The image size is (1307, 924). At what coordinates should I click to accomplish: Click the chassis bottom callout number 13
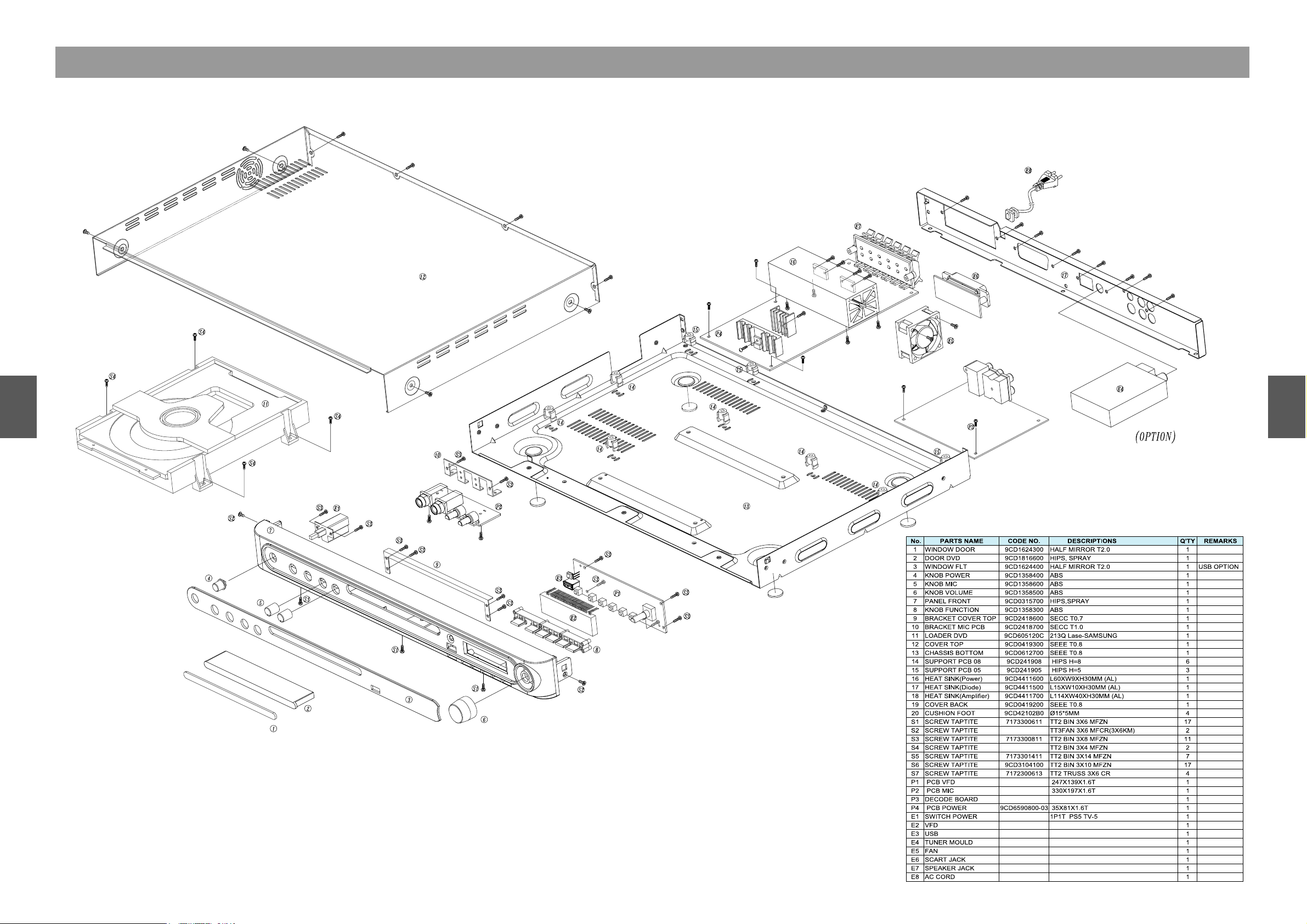tap(746, 506)
